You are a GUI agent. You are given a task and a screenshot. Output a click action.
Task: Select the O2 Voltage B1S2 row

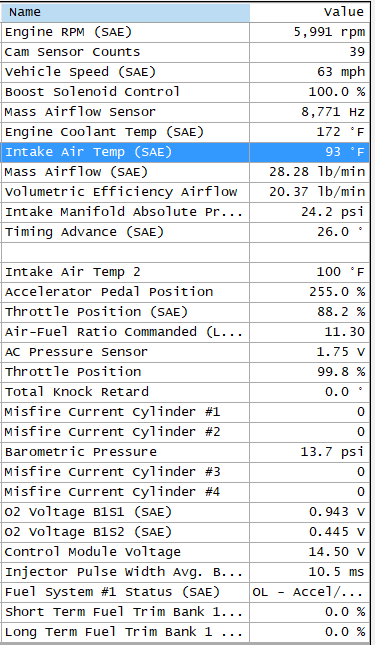click(185, 532)
